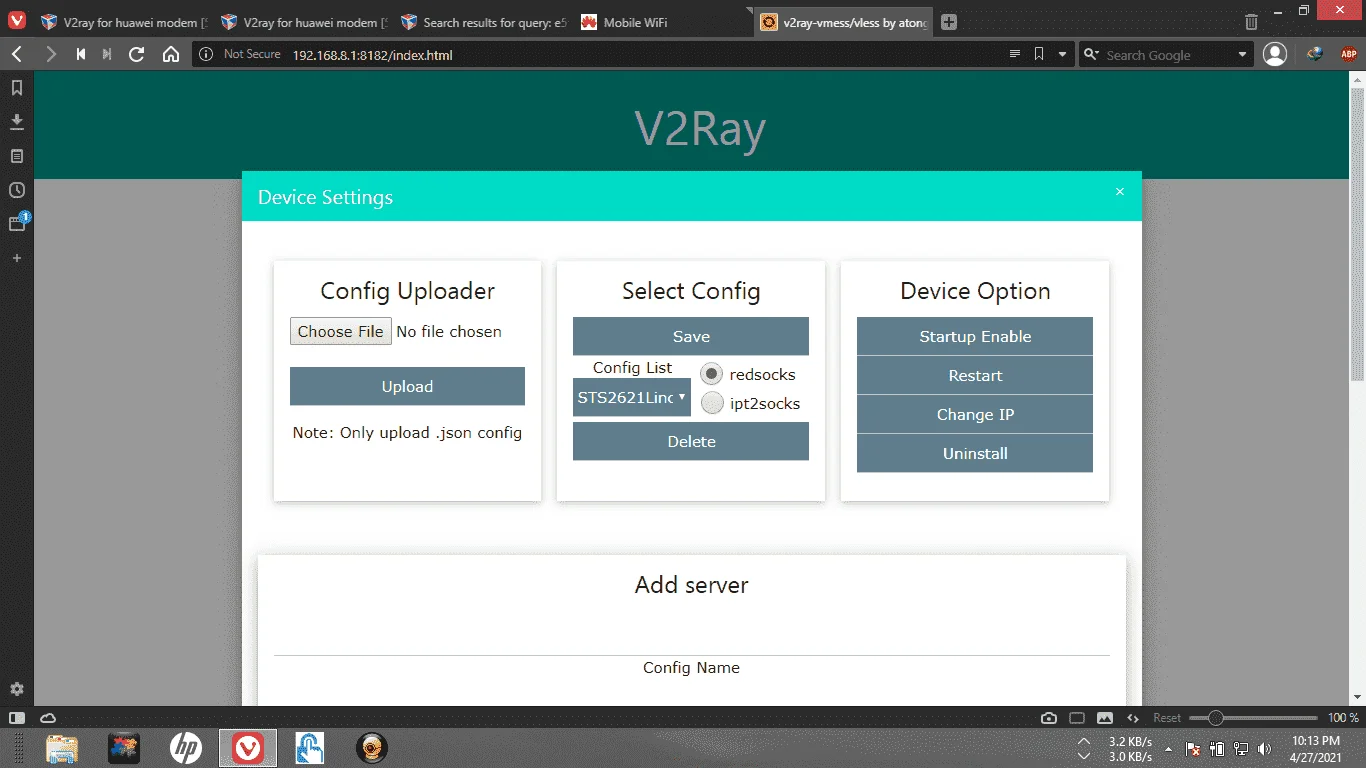Close the Device Settings dialog

coord(1120,192)
